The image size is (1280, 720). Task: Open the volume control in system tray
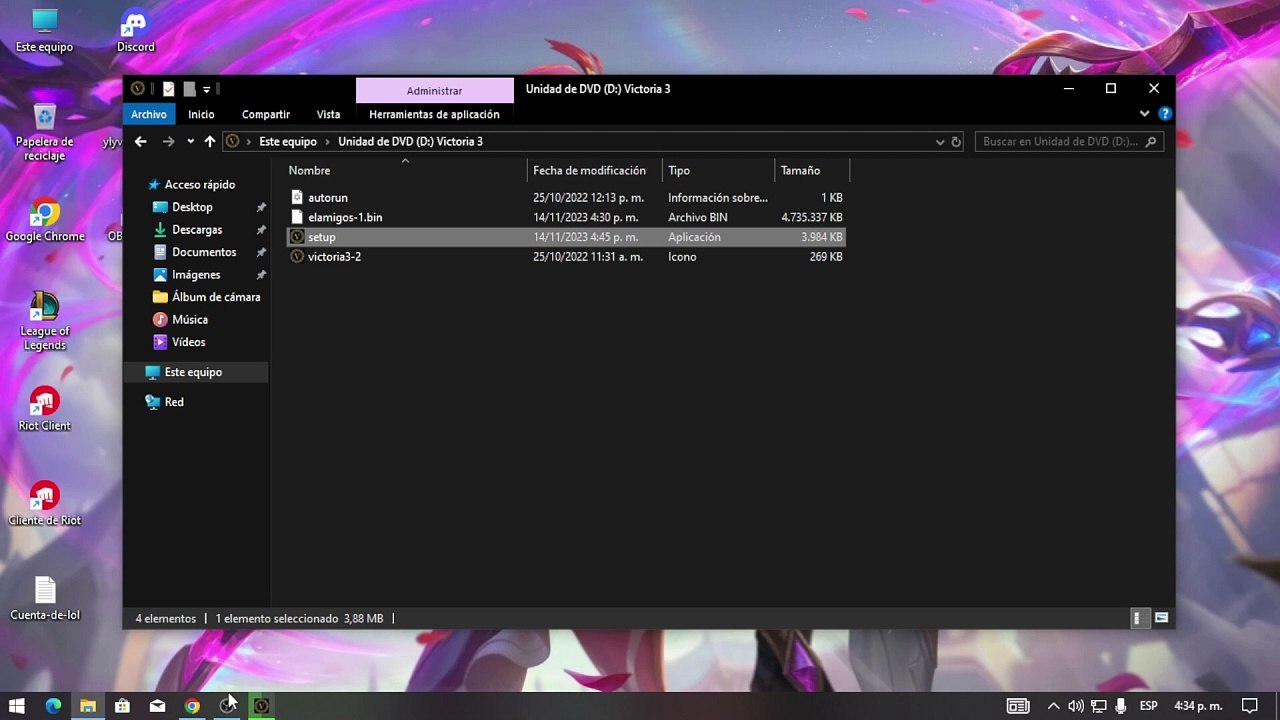(x=1076, y=706)
